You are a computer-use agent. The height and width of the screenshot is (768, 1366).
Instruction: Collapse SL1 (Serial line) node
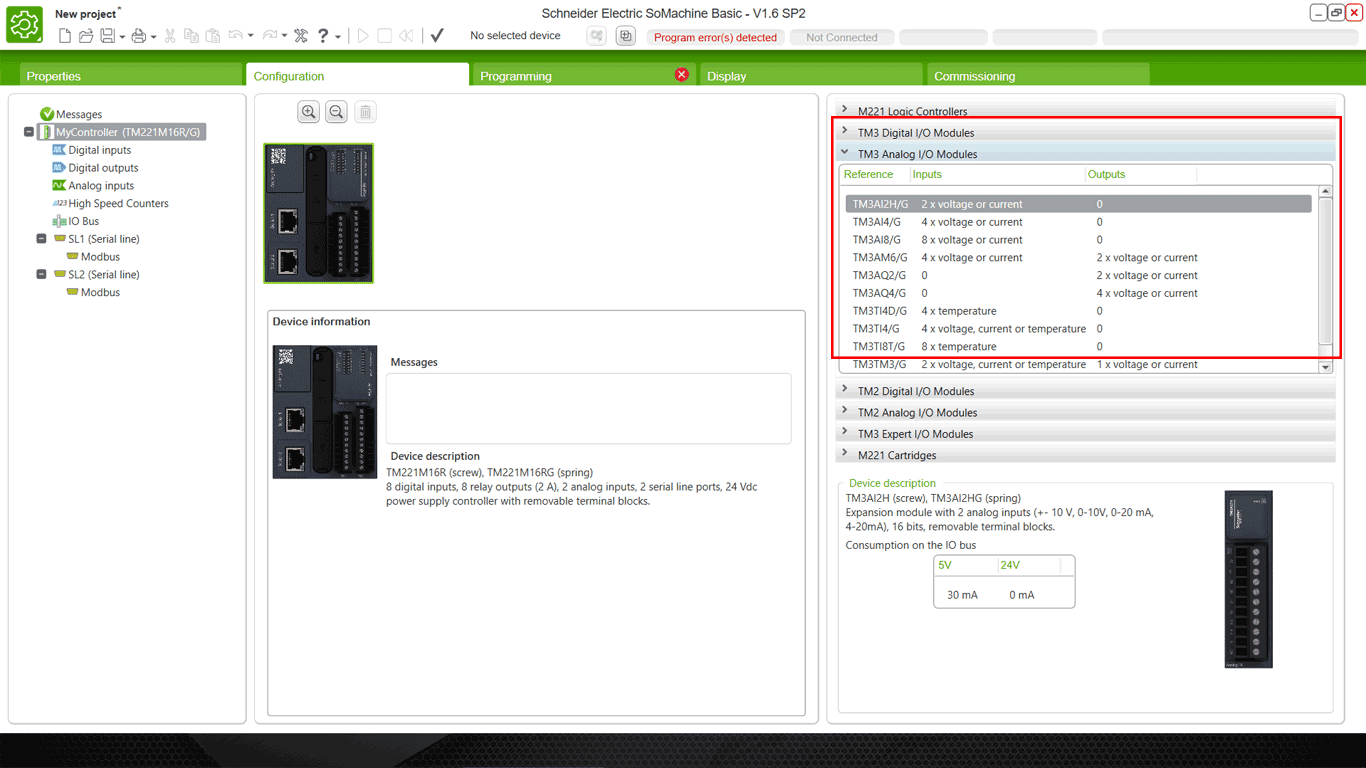point(42,239)
